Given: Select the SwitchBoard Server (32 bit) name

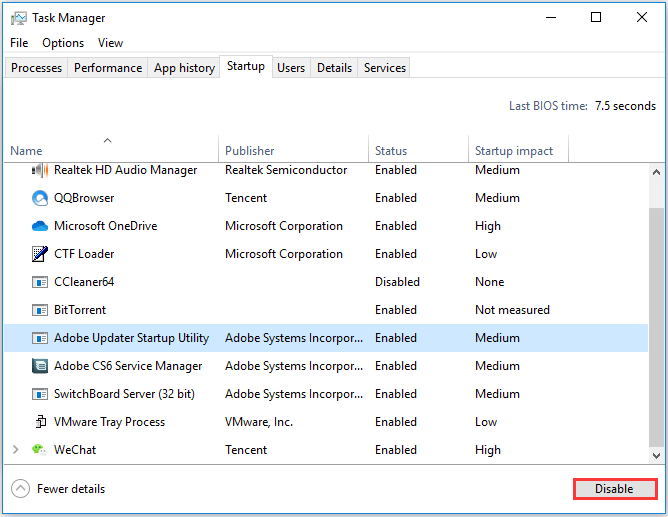Looking at the screenshot, I should [124, 394].
